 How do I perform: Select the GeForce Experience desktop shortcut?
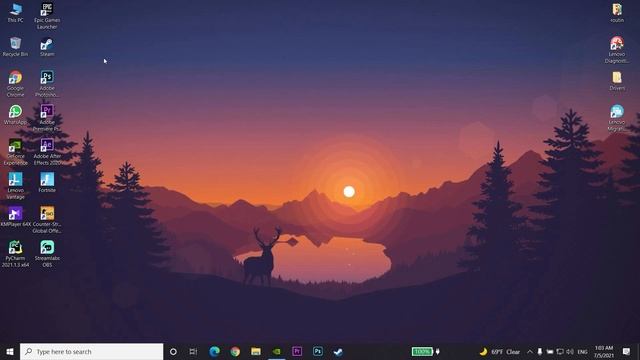coord(15,152)
